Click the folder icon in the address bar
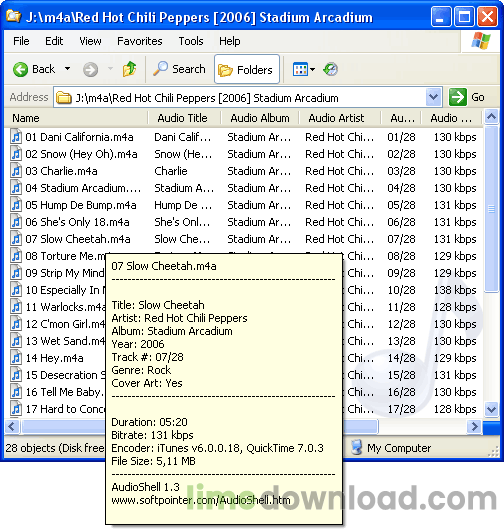This screenshot has height=529, width=504. click(x=64, y=98)
